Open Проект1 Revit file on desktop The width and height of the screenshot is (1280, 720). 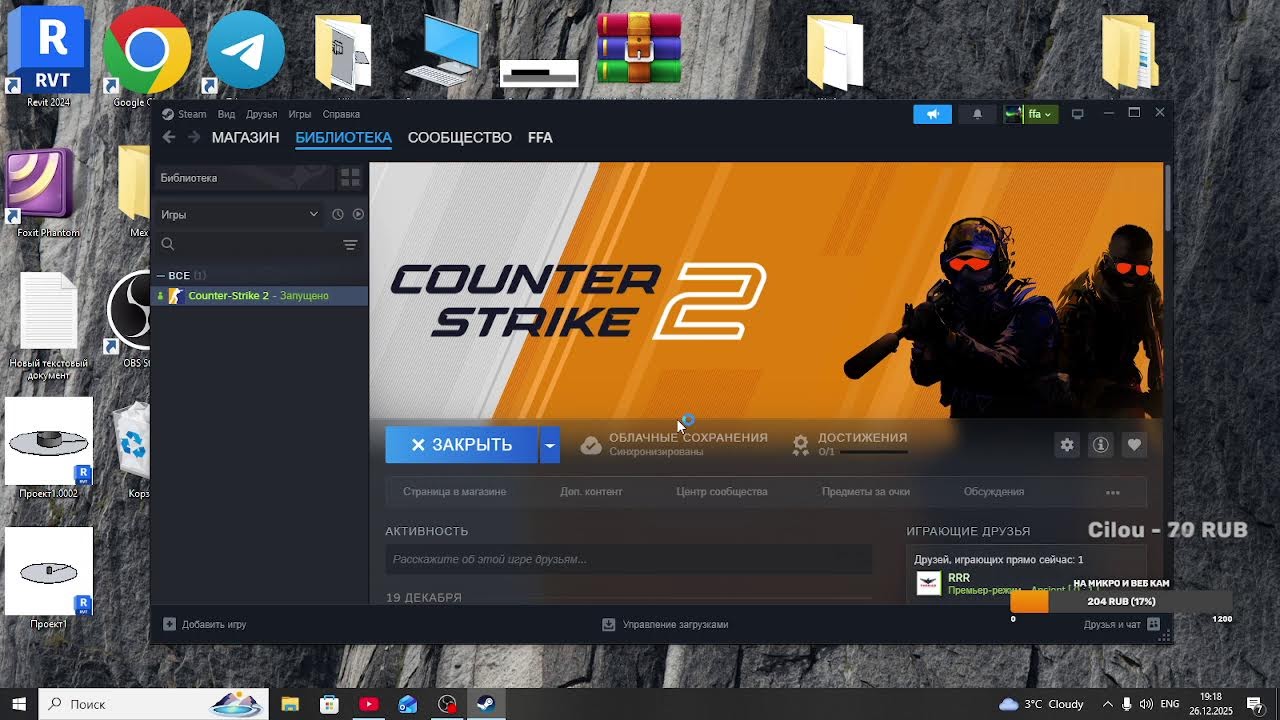[49, 578]
